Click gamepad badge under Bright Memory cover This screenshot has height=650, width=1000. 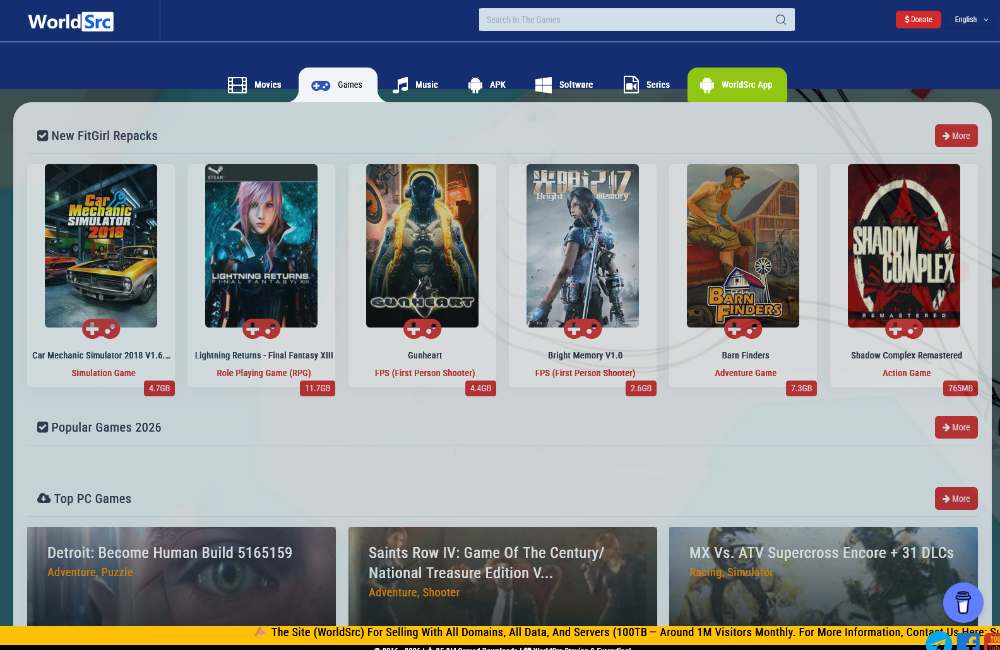click(x=583, y=329)
